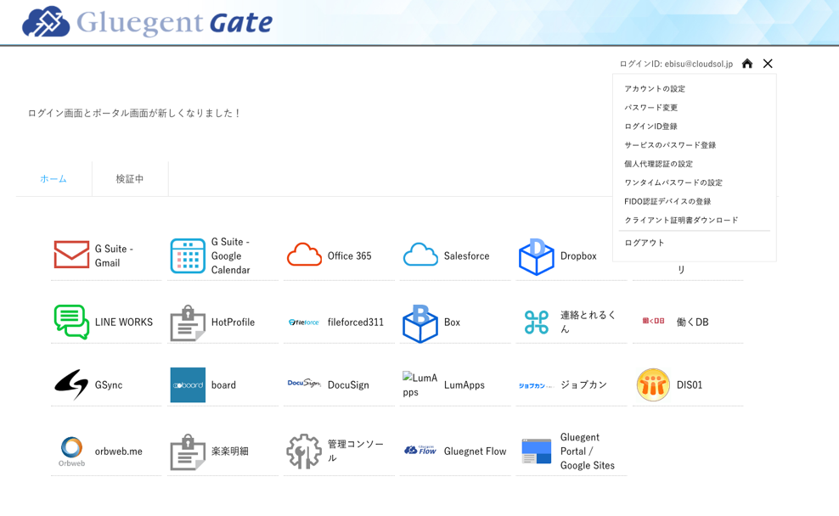Open the 管理コンソール gear icon

coord(304,451)
